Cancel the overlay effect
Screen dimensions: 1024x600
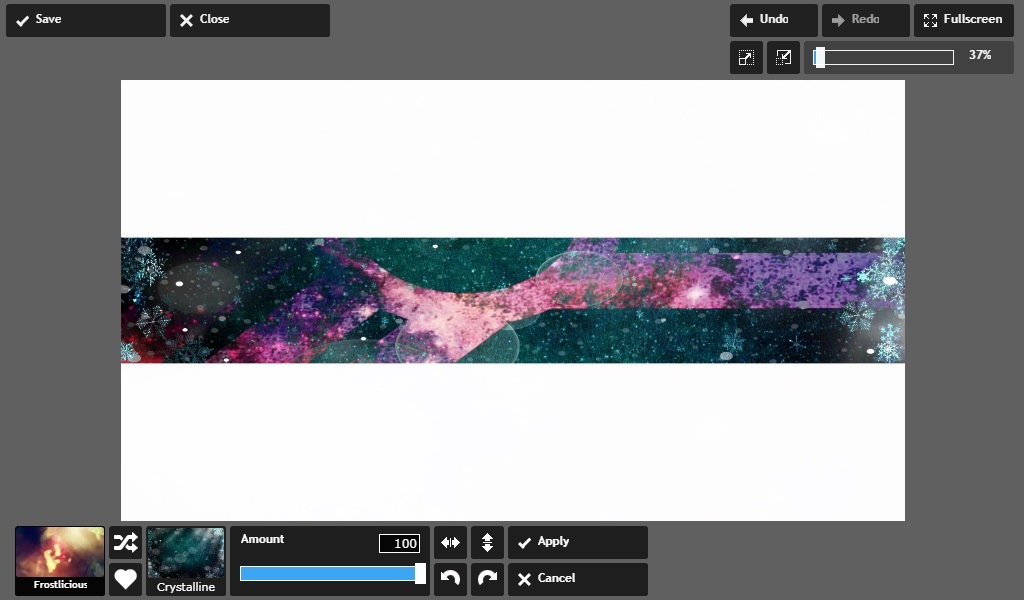(577, 579)
